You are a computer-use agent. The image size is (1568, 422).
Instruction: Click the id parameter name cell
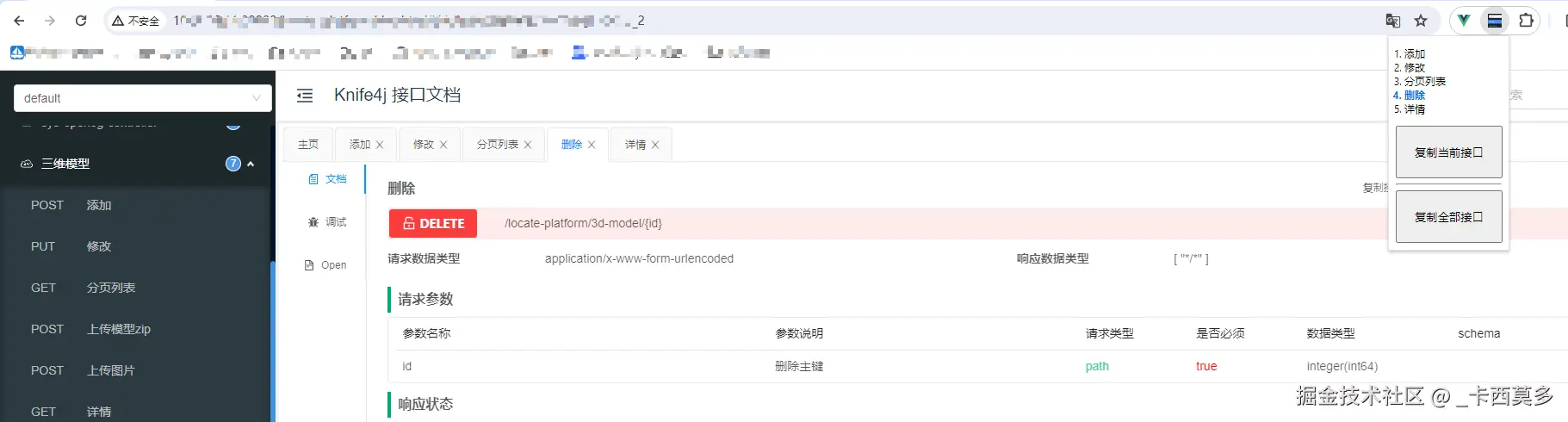(x=407, y=366)
